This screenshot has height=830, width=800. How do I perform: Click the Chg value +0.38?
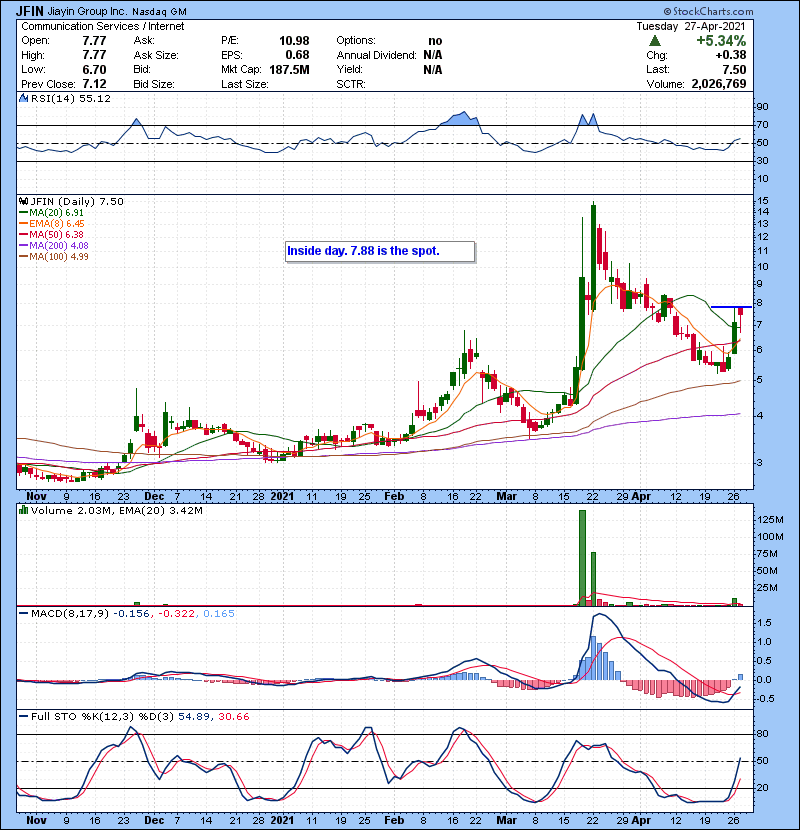pos(731,55)
